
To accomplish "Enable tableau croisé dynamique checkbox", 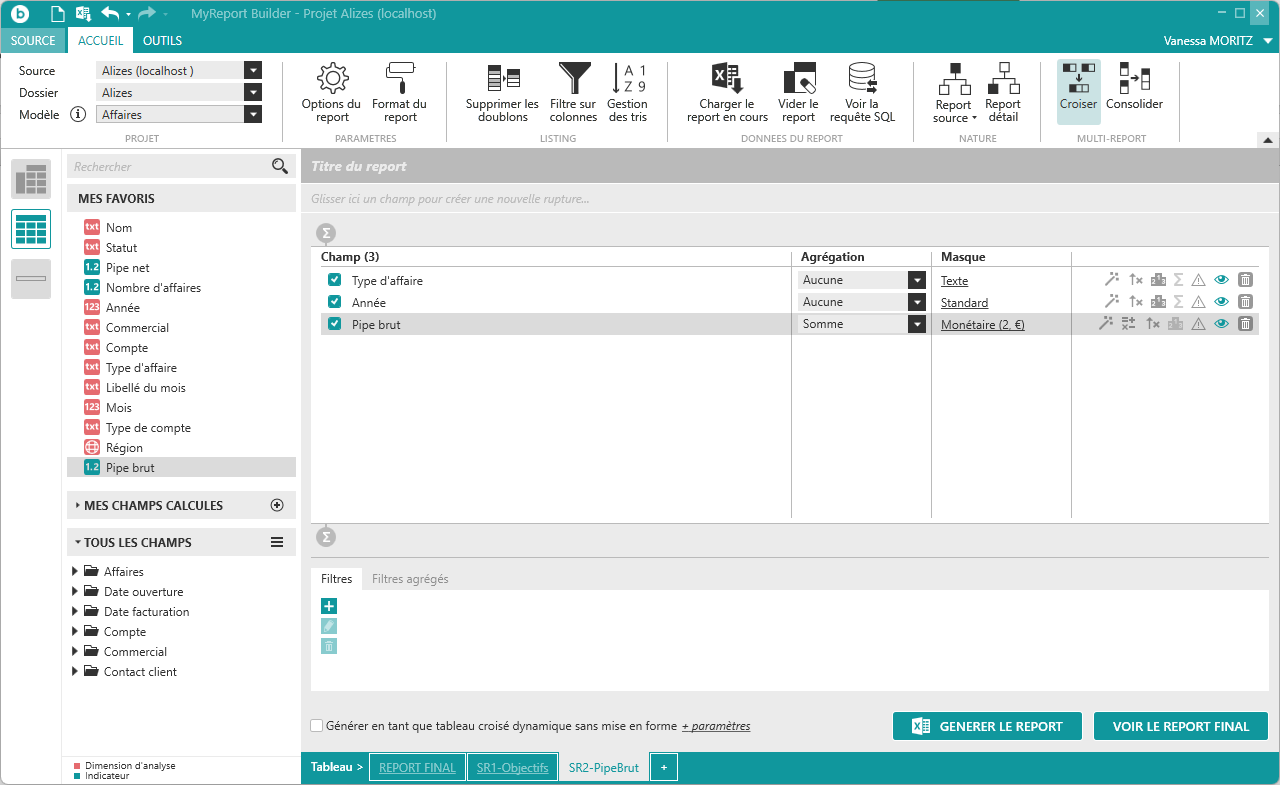I will pyautogui.click(x=317, y=726).
